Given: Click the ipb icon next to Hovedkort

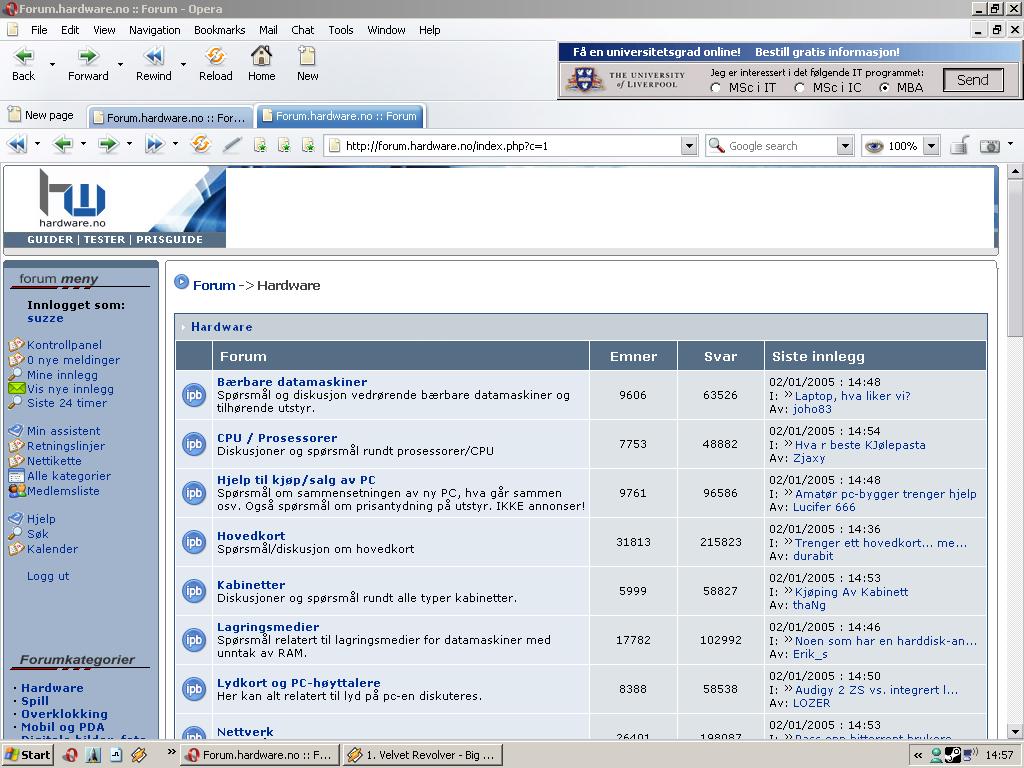Looking at the screenshot, I should [x=194, y=542].
